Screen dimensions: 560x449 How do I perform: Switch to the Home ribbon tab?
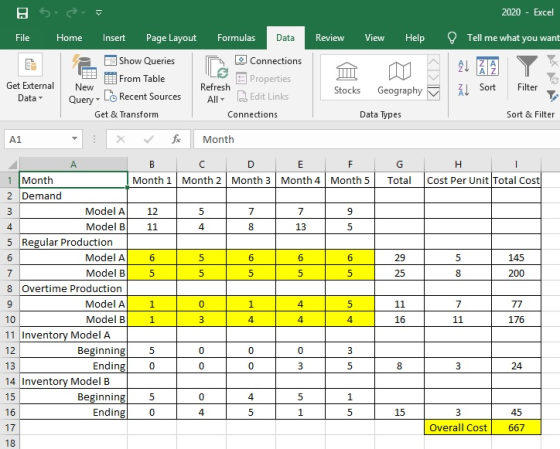point(69,38)
